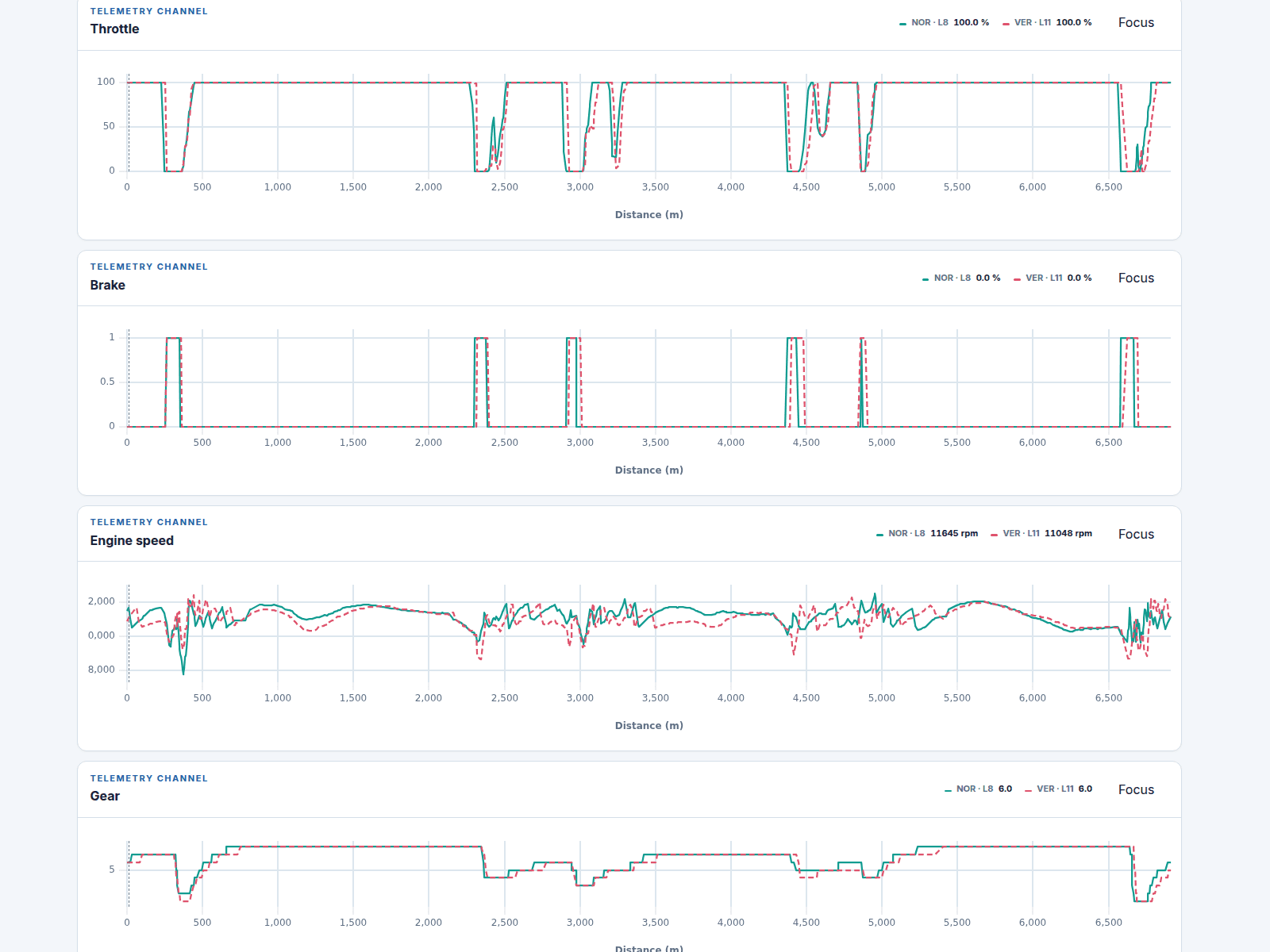This screenshot has height=952, width=1270.
Task: Click the 2,000 tick on Gear chart x-axis
Action: pos(429,923)
